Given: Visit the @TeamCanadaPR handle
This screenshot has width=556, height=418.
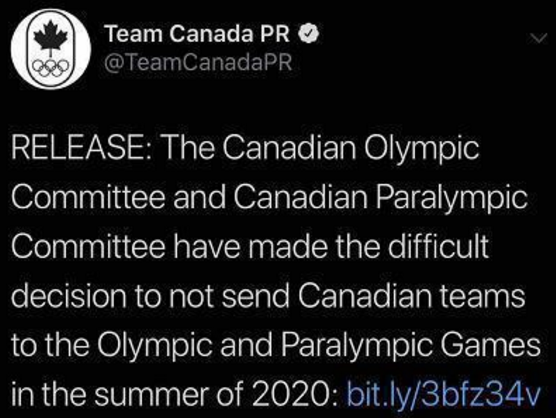Looking at the screenshot, I should (198, 62).
